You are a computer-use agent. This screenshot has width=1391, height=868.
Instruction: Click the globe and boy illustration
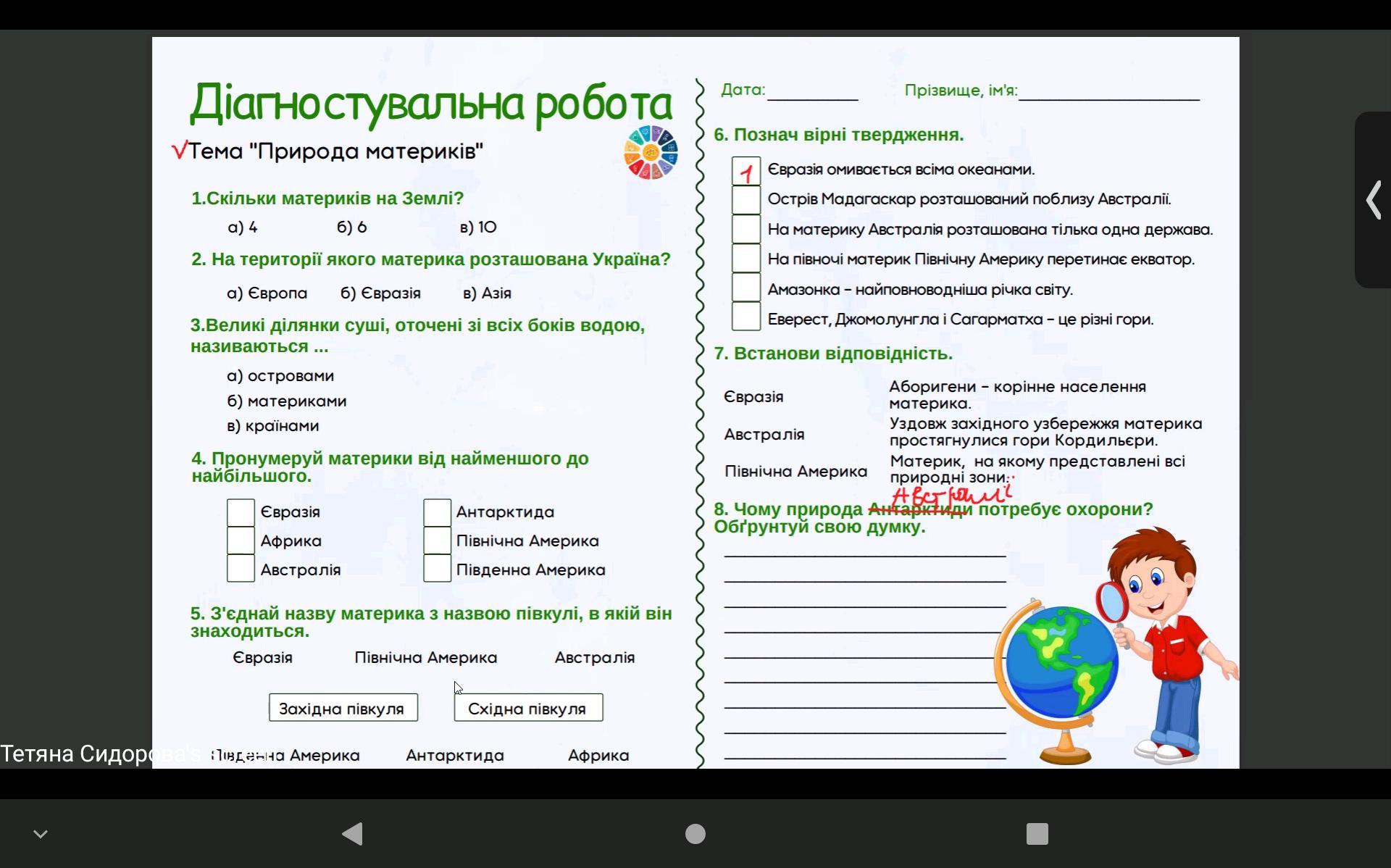coord(1116,647)
